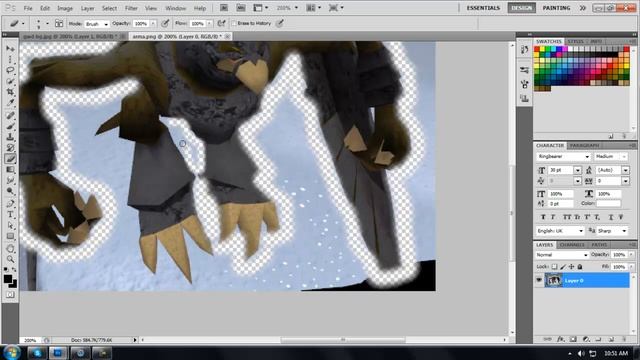
Task: Switch to the Essentials workspace
Action: (483, 8)
